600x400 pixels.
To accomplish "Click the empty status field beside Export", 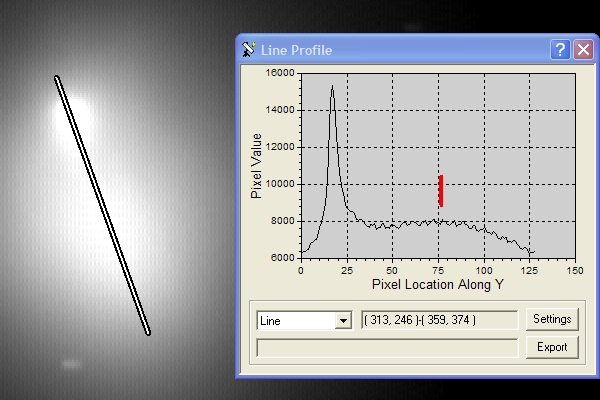I will click(387, 348).
